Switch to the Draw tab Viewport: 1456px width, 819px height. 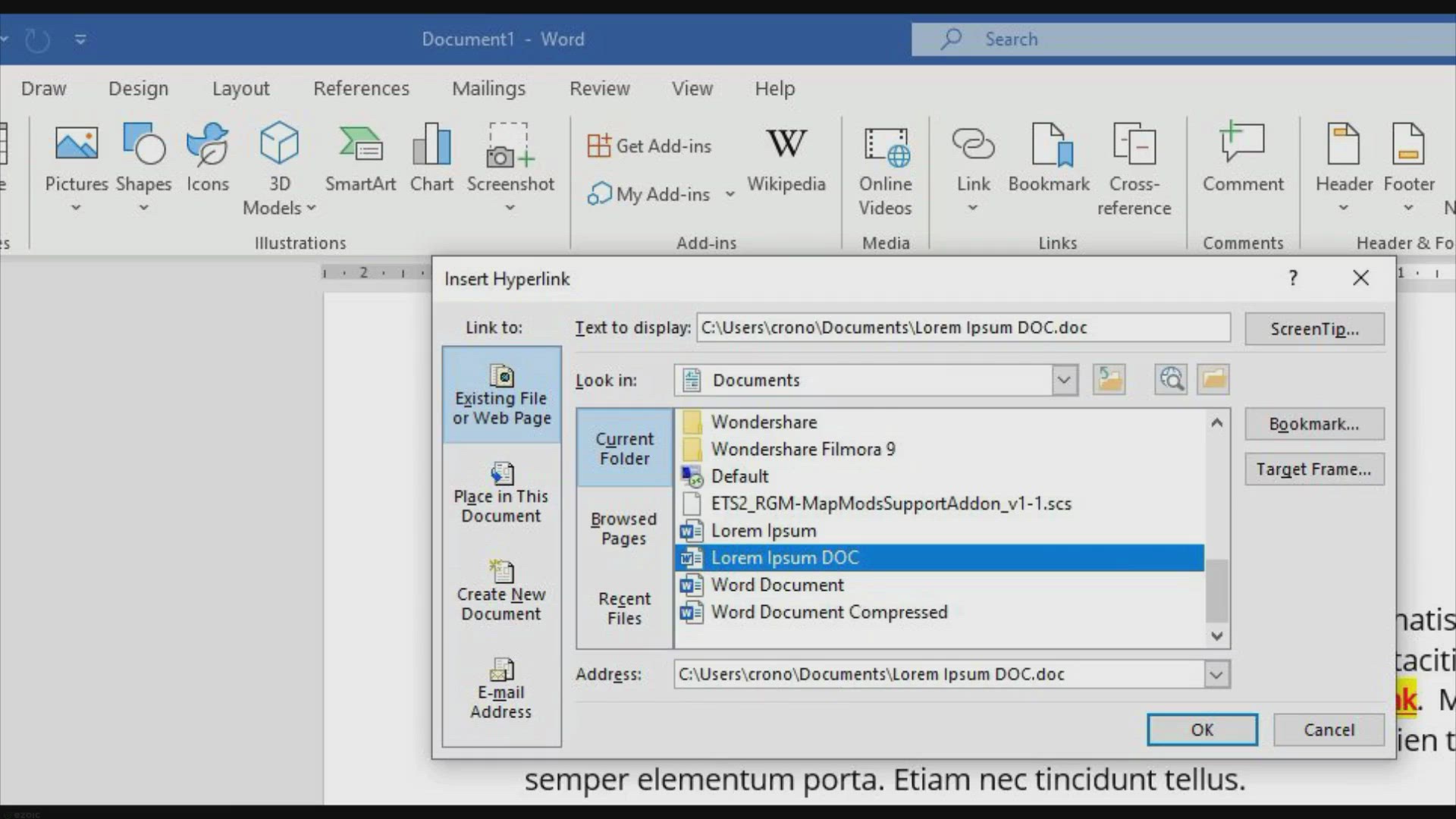coord(43,89)
